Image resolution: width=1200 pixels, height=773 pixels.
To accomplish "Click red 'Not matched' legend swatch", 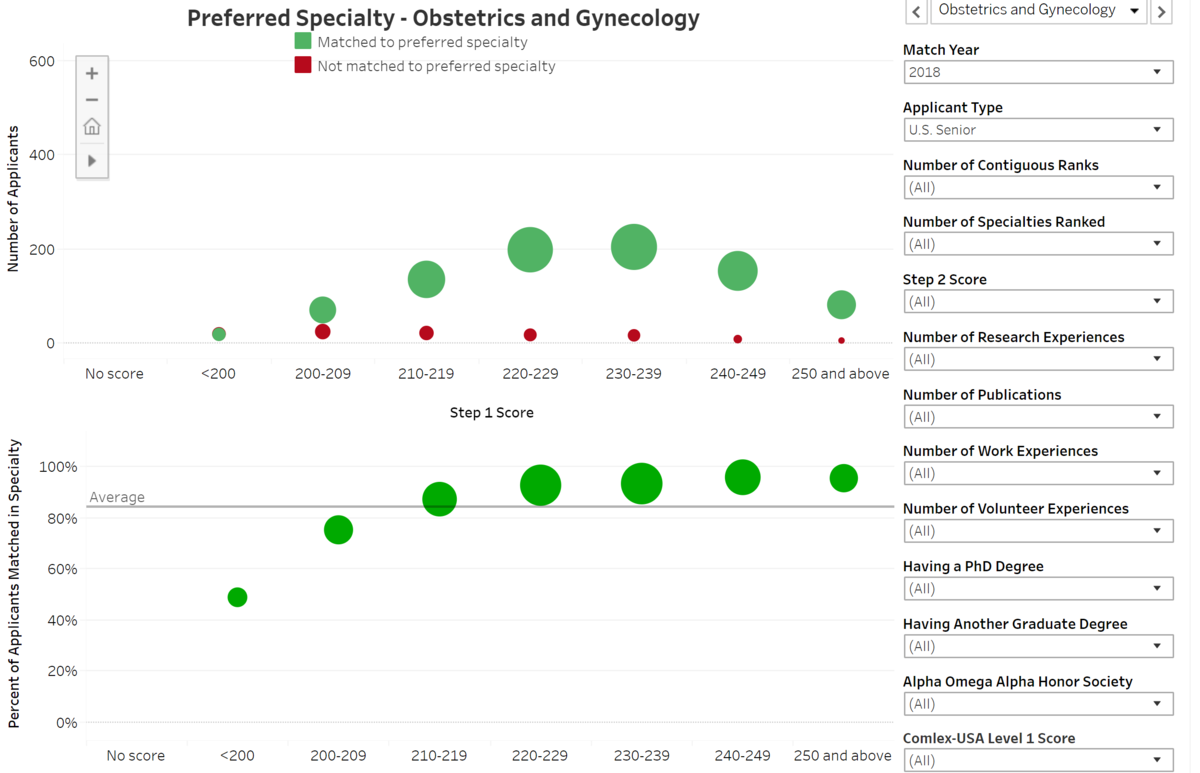I will tap(303, 65).
